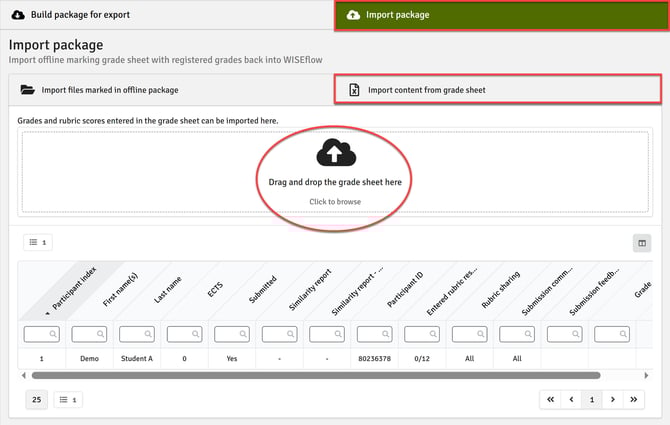
Task: Click the spreadsheet icon for grade sheet import
Action: pyautogui.click(x=354, y=90)
